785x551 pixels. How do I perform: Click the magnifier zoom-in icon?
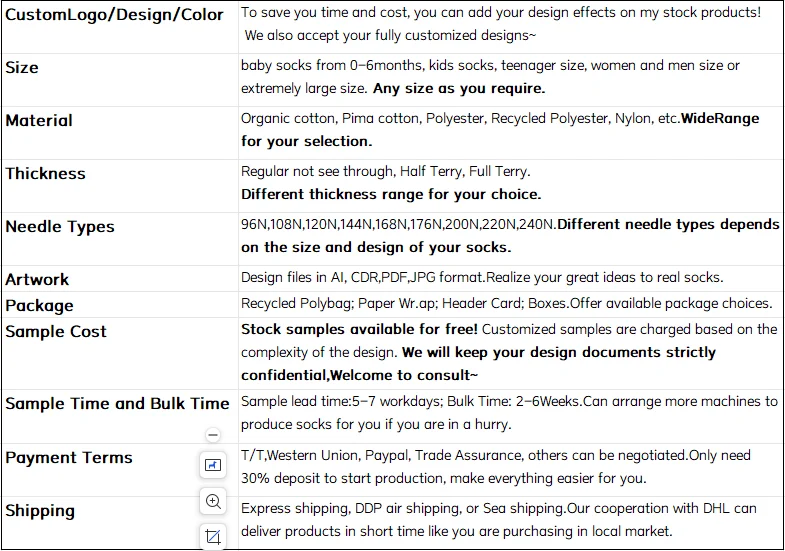point(213,501)
